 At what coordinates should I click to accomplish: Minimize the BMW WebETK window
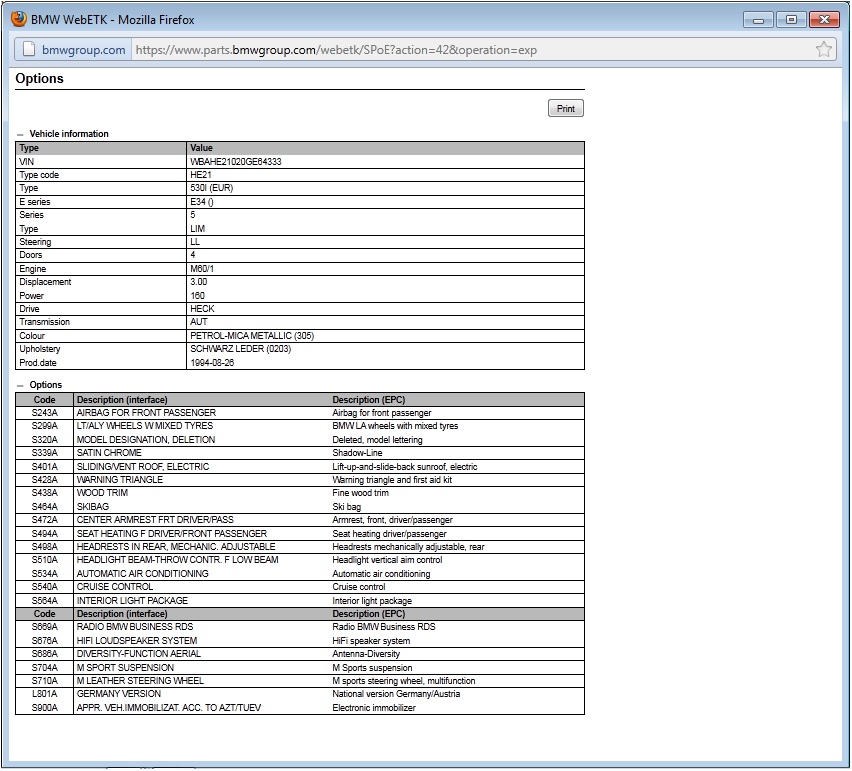[x=759, y=20]
